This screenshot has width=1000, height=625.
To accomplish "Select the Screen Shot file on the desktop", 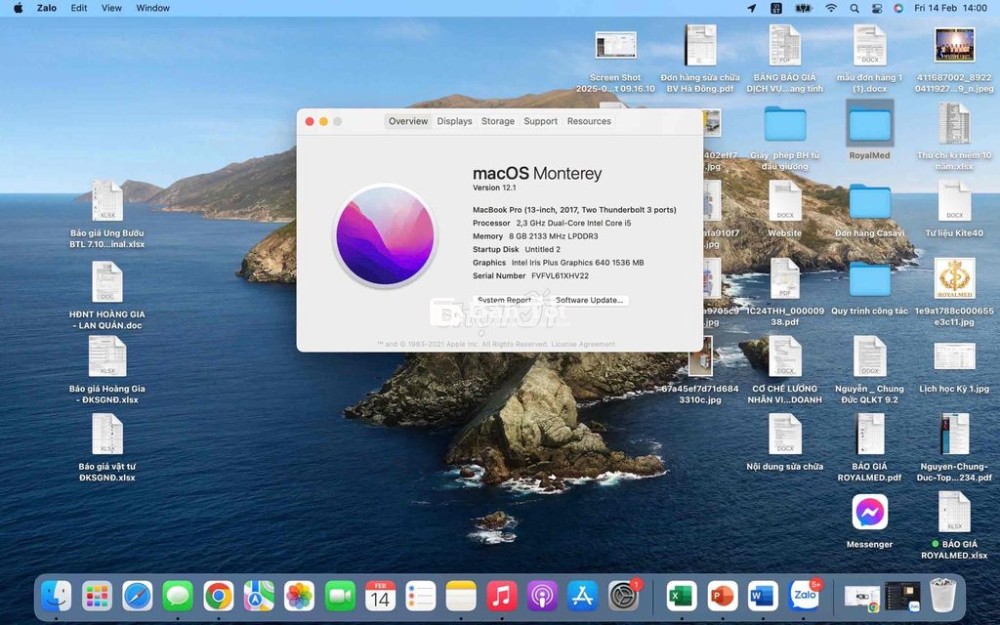I will (615, 61).
